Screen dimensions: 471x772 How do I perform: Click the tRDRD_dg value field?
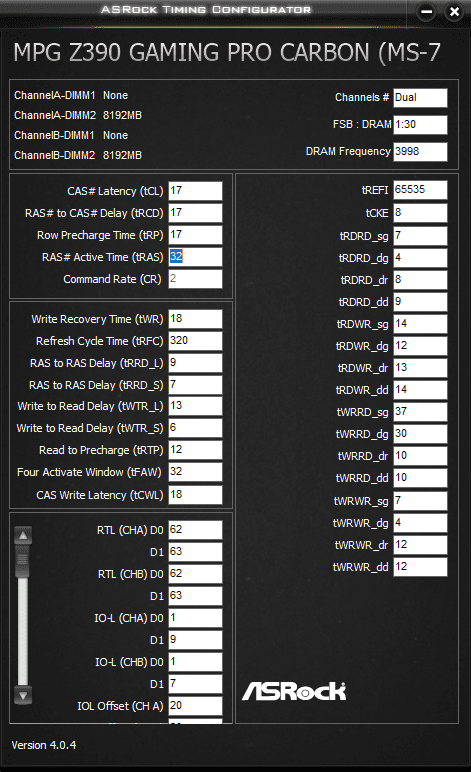(420, 258)
